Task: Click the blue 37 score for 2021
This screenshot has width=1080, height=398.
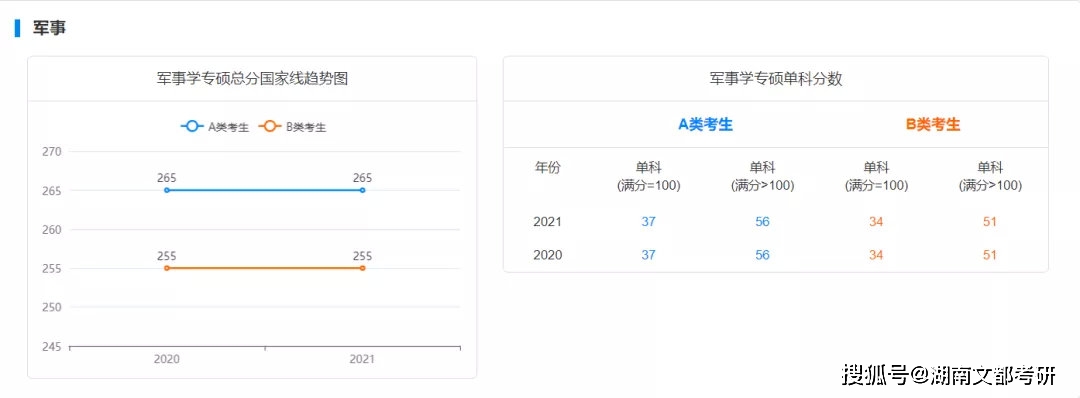Action: (x=648, y=222)
